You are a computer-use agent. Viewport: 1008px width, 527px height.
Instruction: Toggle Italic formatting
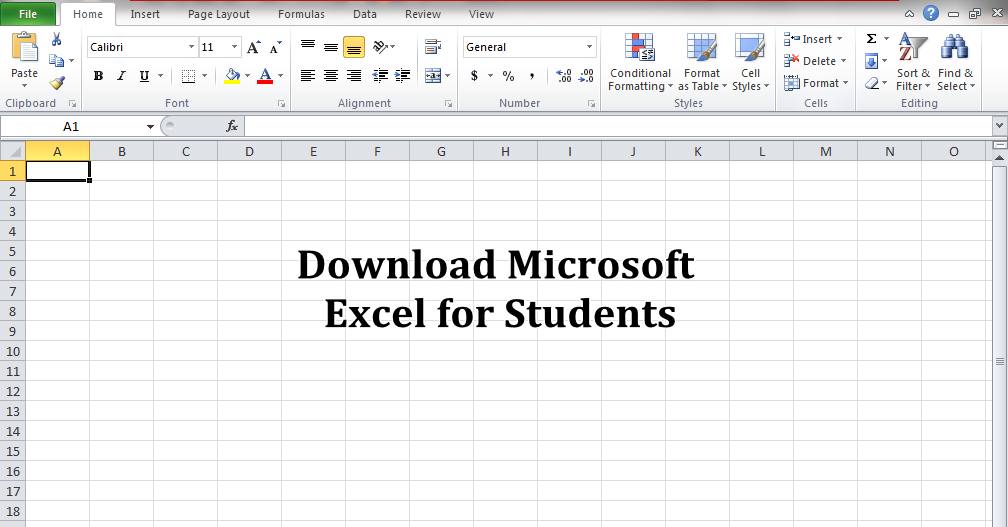coord(121,76)
